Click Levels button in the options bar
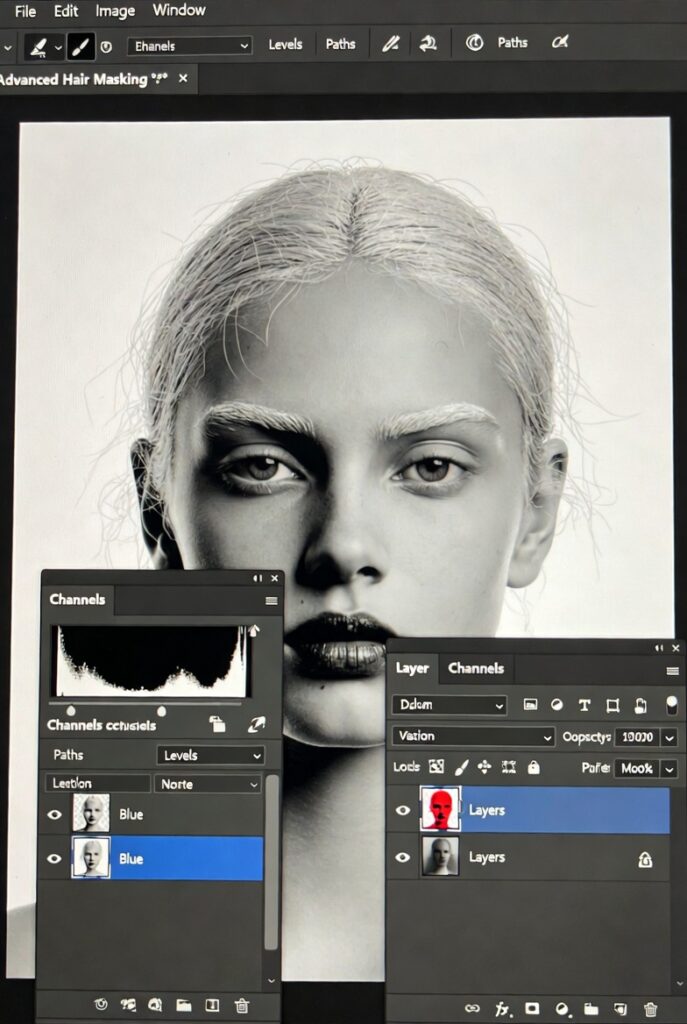Viewport: 687px width, 1024px height. (285, 44)
